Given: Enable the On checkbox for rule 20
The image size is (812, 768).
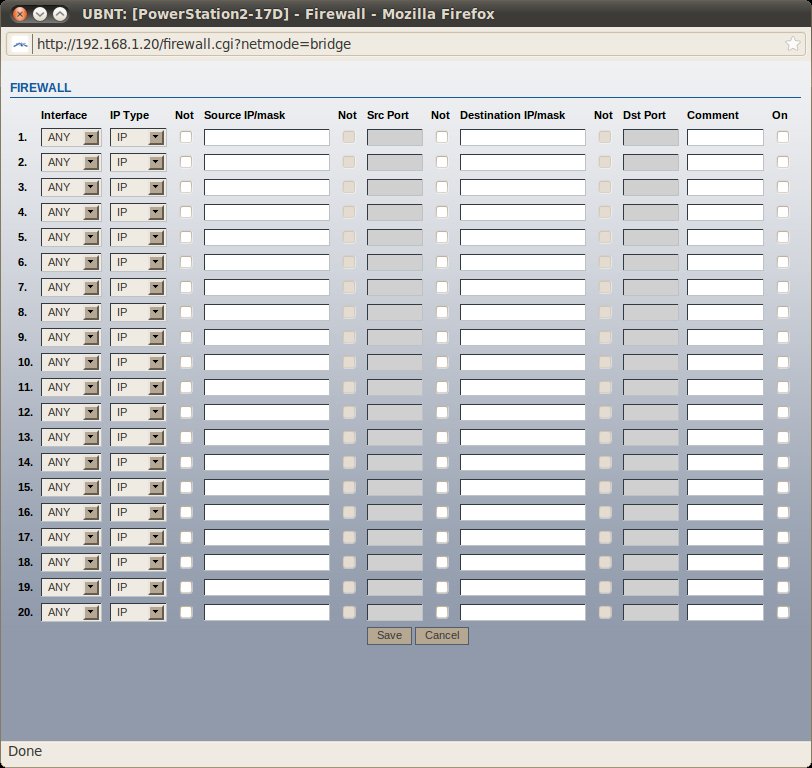Looking at the screenshot, I should coord(782,612).
